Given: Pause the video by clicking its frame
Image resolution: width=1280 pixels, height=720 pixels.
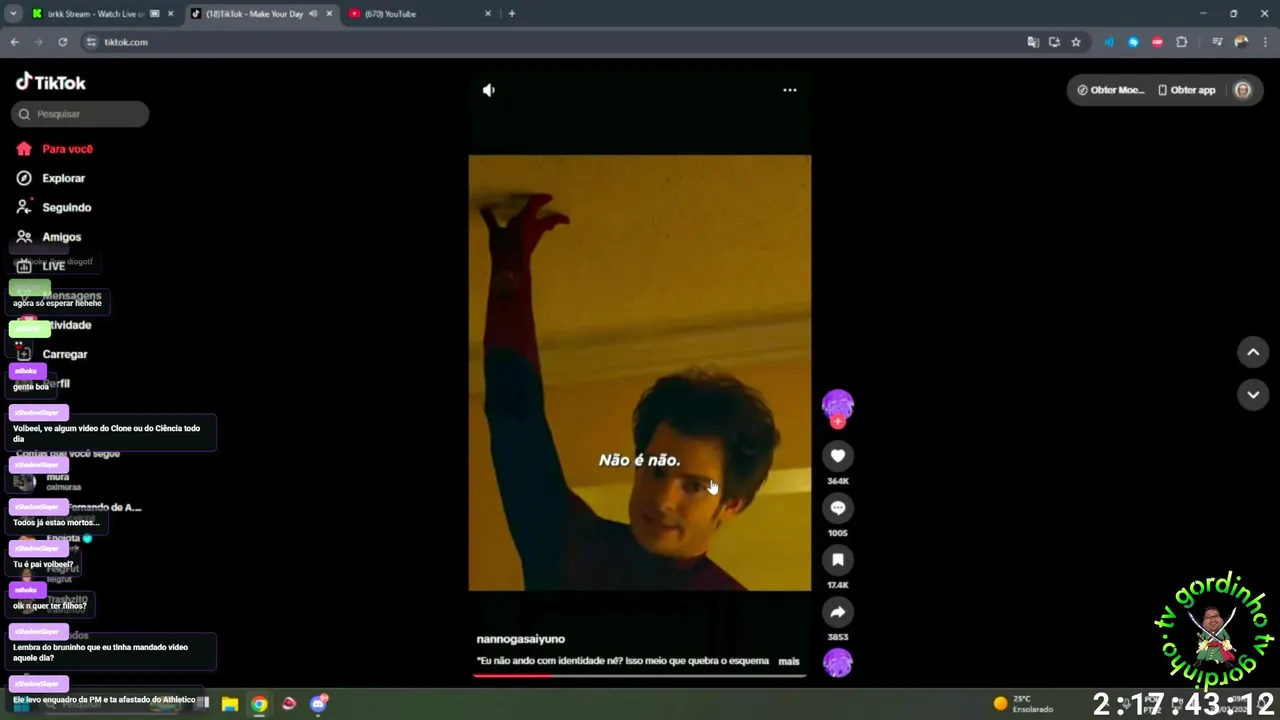Looking at the screenshot, I should tap(640, 372).
